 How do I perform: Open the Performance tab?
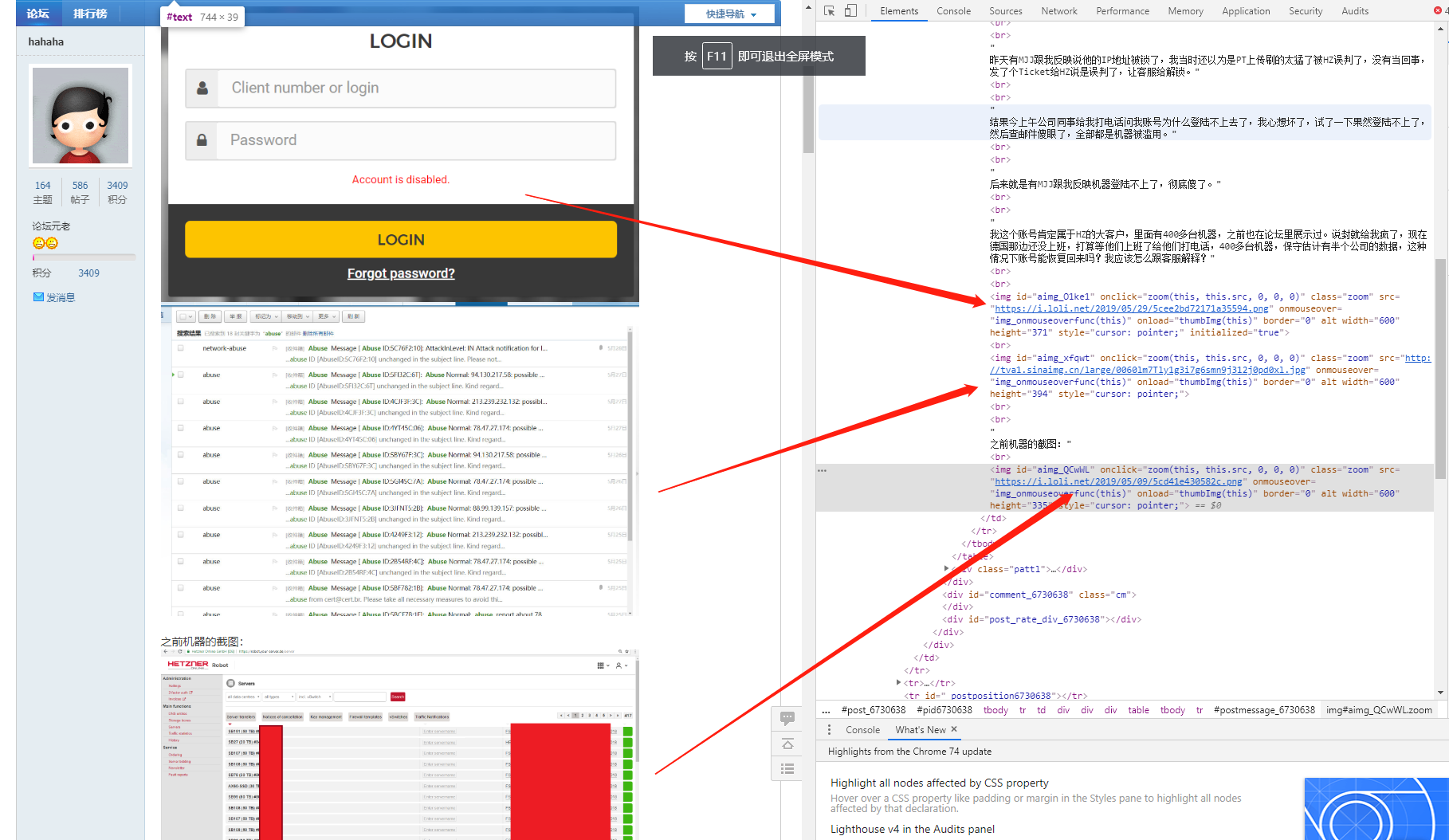point(1122,11)
